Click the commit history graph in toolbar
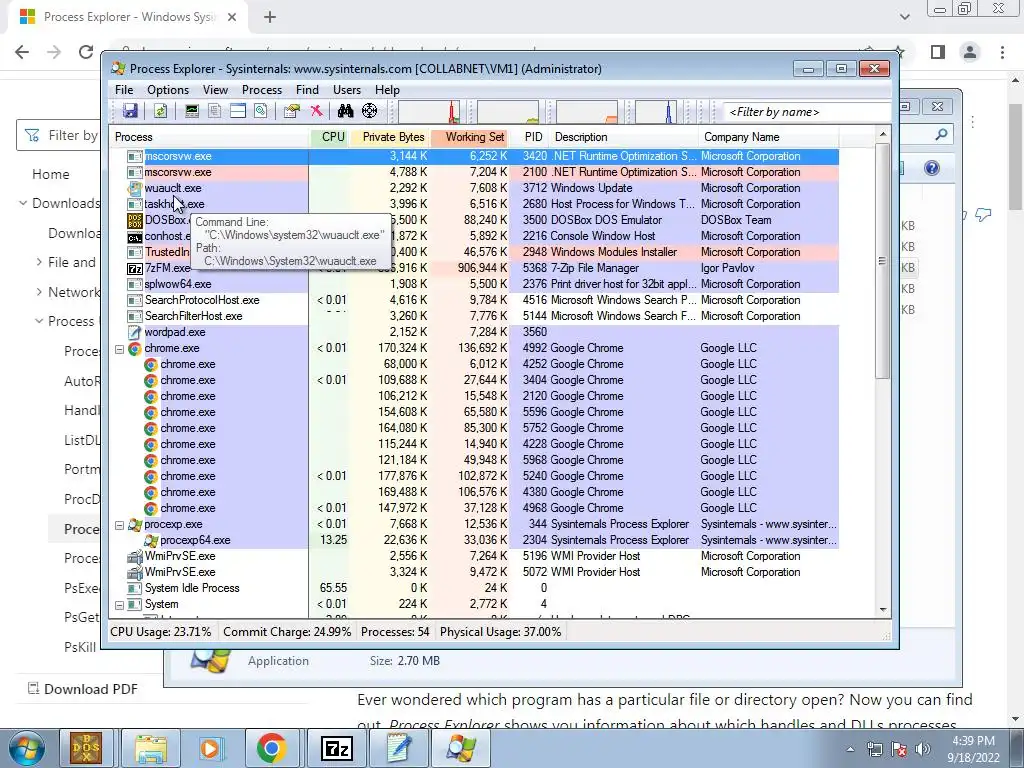 508,112
